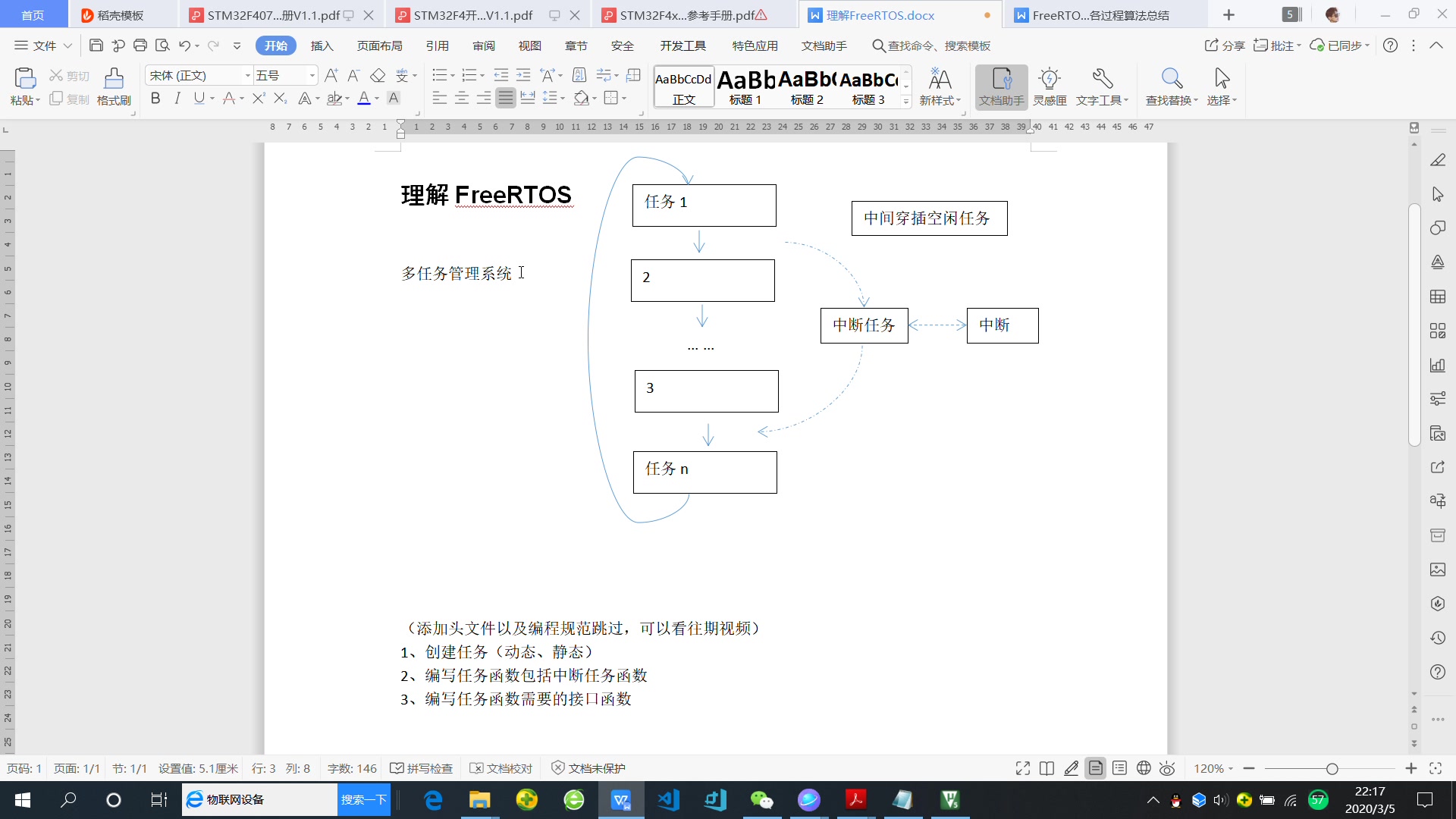Apply superscript formatting
Viewport: 1456px width, 819px height.
point(259,98)
